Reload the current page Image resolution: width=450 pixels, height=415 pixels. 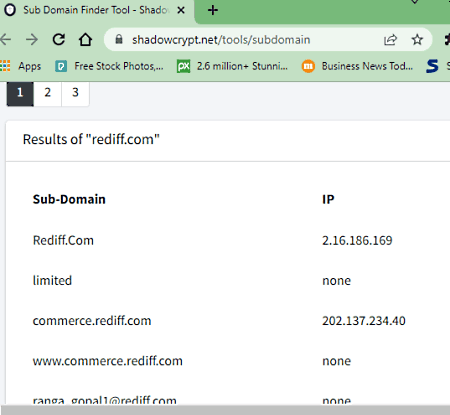tap(59, 40)
